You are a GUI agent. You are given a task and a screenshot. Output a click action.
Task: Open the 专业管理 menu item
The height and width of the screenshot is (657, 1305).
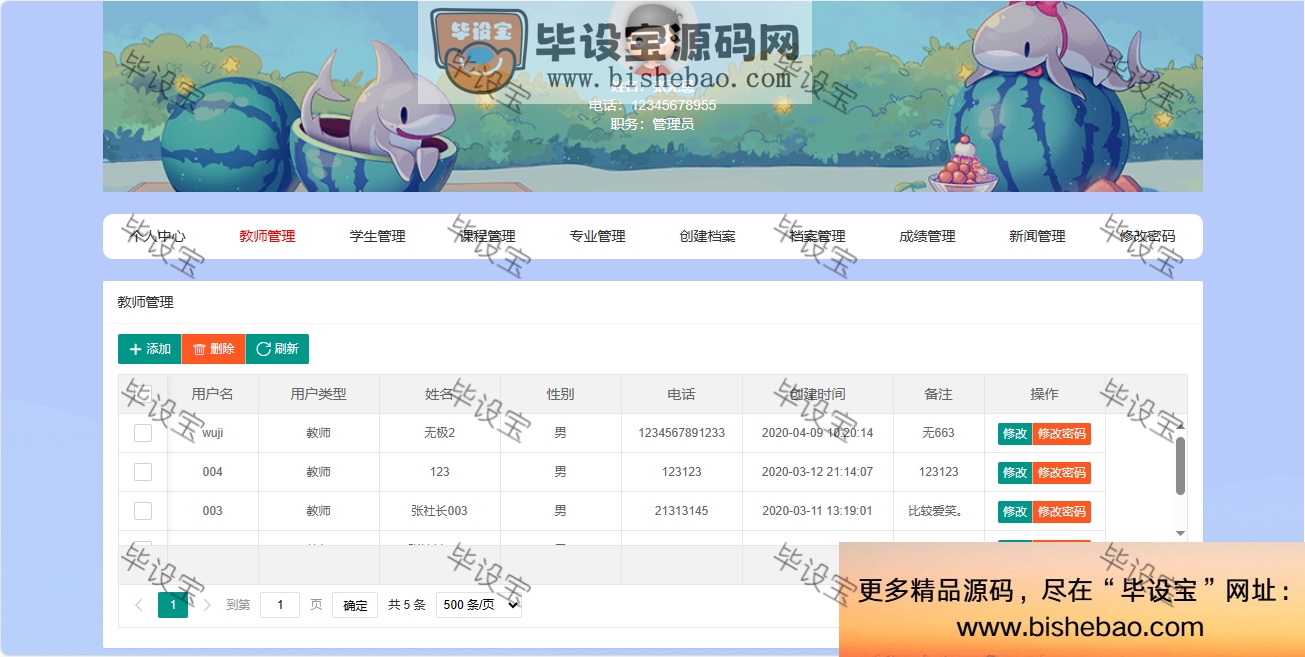[x=597, y=237]
